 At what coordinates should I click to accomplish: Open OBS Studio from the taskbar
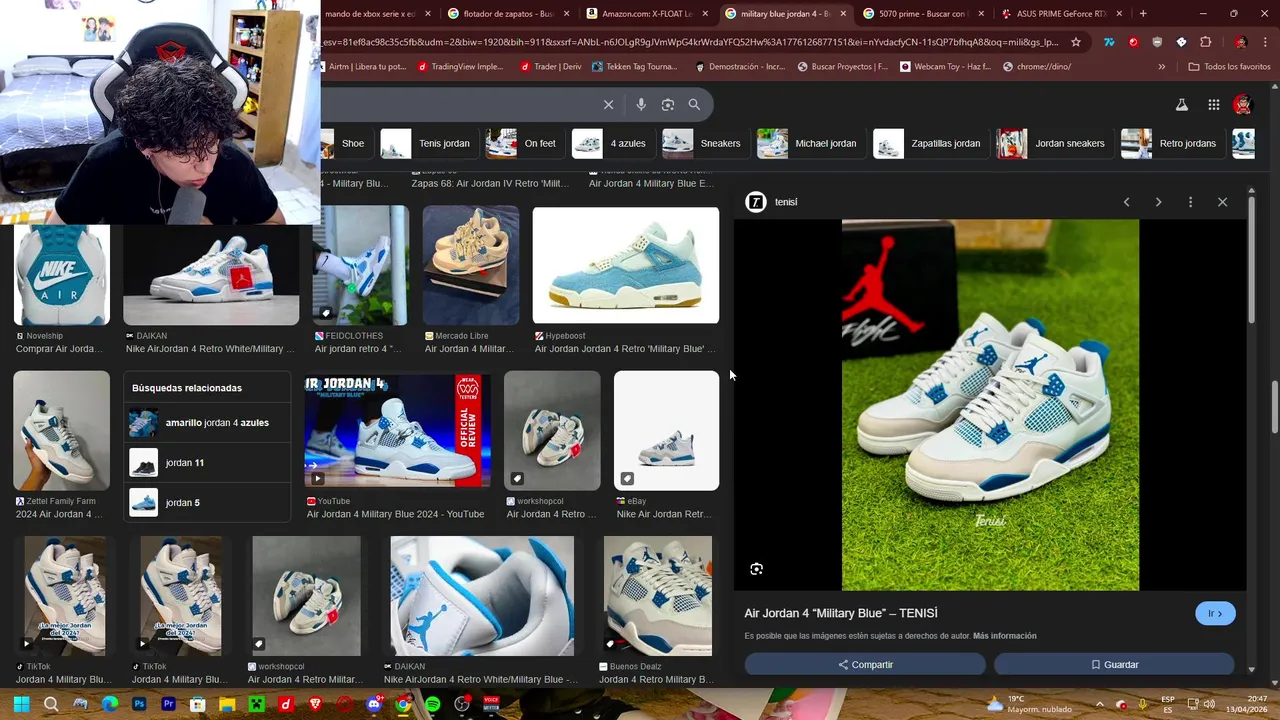(x=462, y=704)
